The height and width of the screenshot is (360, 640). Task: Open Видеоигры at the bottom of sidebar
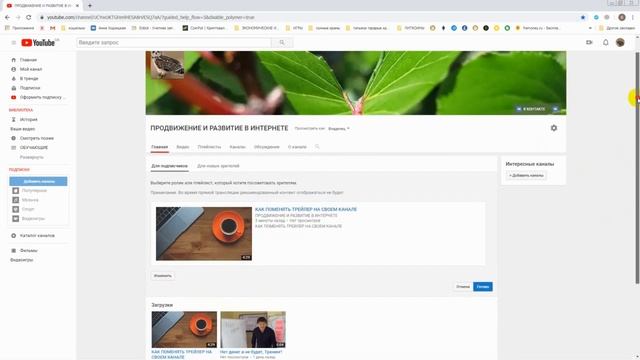point(22,260)
